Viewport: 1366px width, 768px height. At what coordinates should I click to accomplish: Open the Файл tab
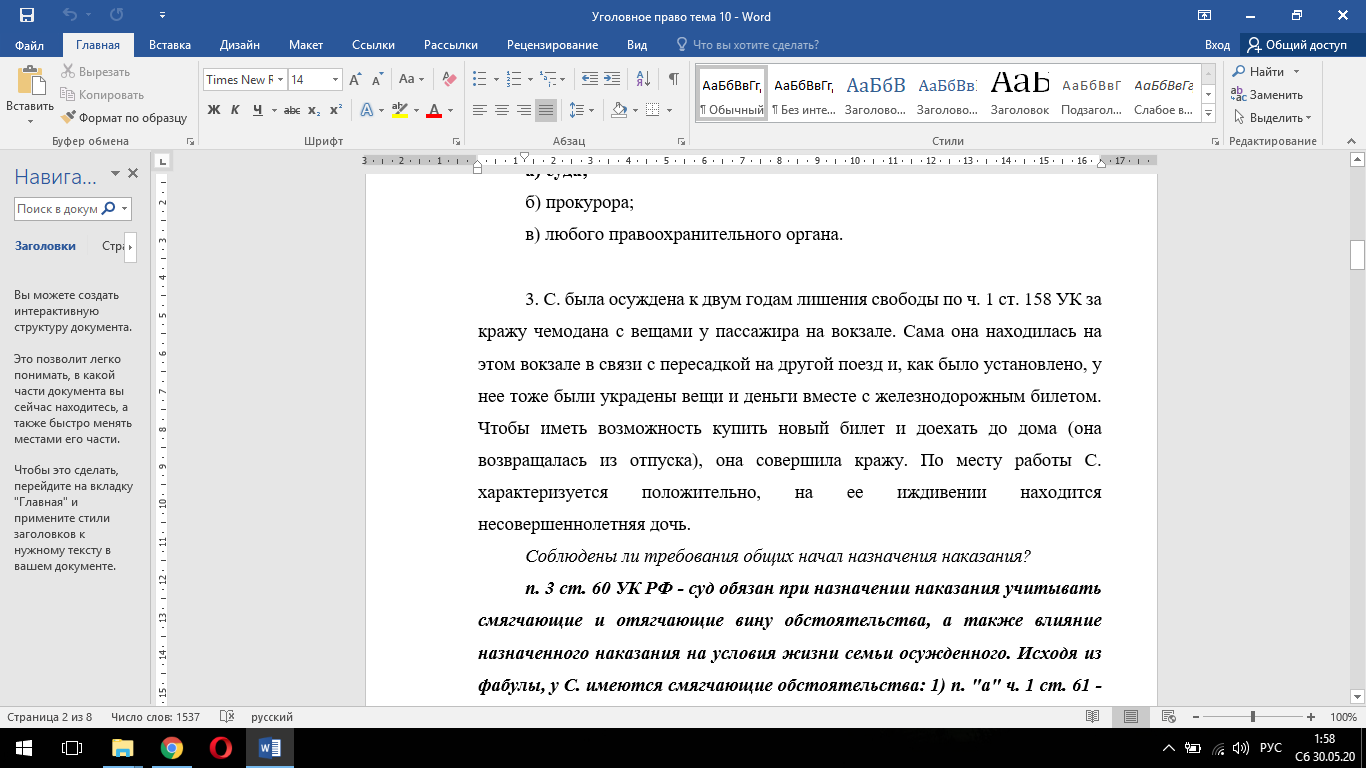coord(30,45)
